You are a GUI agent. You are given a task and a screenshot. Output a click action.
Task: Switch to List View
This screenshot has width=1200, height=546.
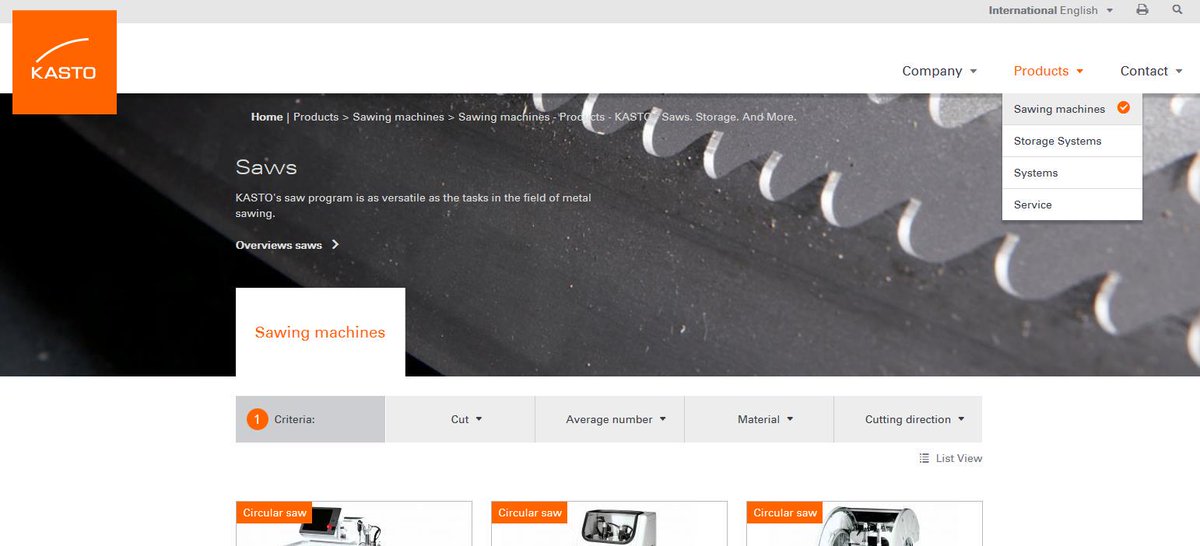(x=950, y=458)
